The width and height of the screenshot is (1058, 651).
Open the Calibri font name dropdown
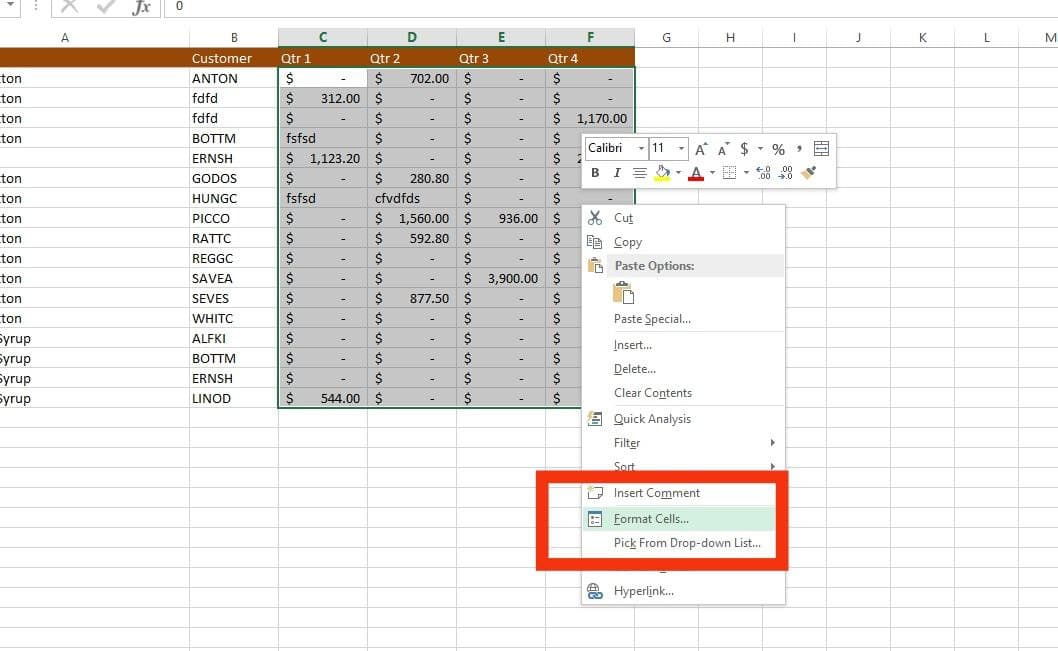coord(640,147)
